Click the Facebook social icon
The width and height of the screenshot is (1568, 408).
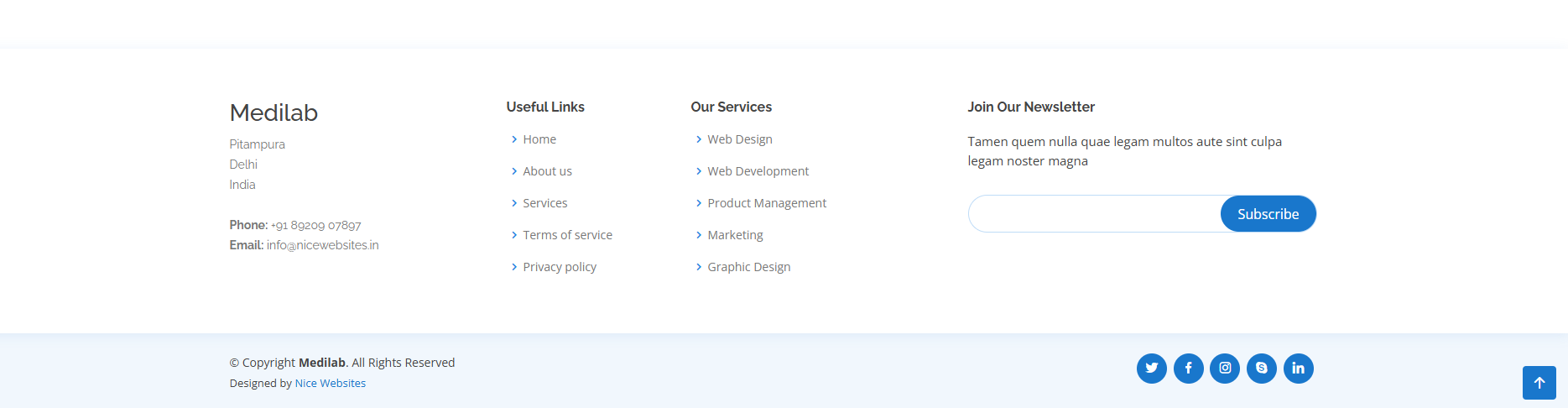click(1188, 369)
